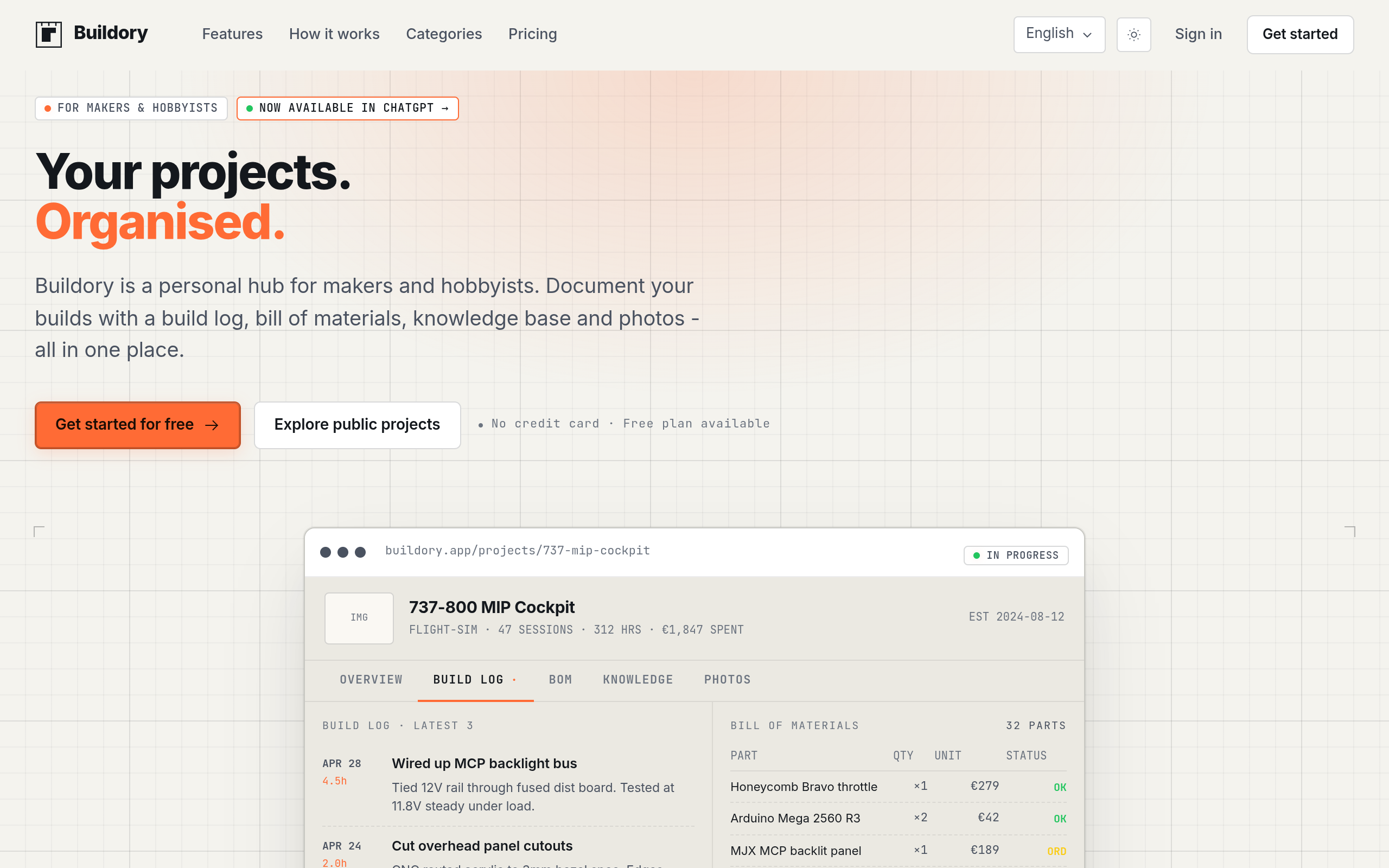Switch to the Knowledge tab

[638, 679]
